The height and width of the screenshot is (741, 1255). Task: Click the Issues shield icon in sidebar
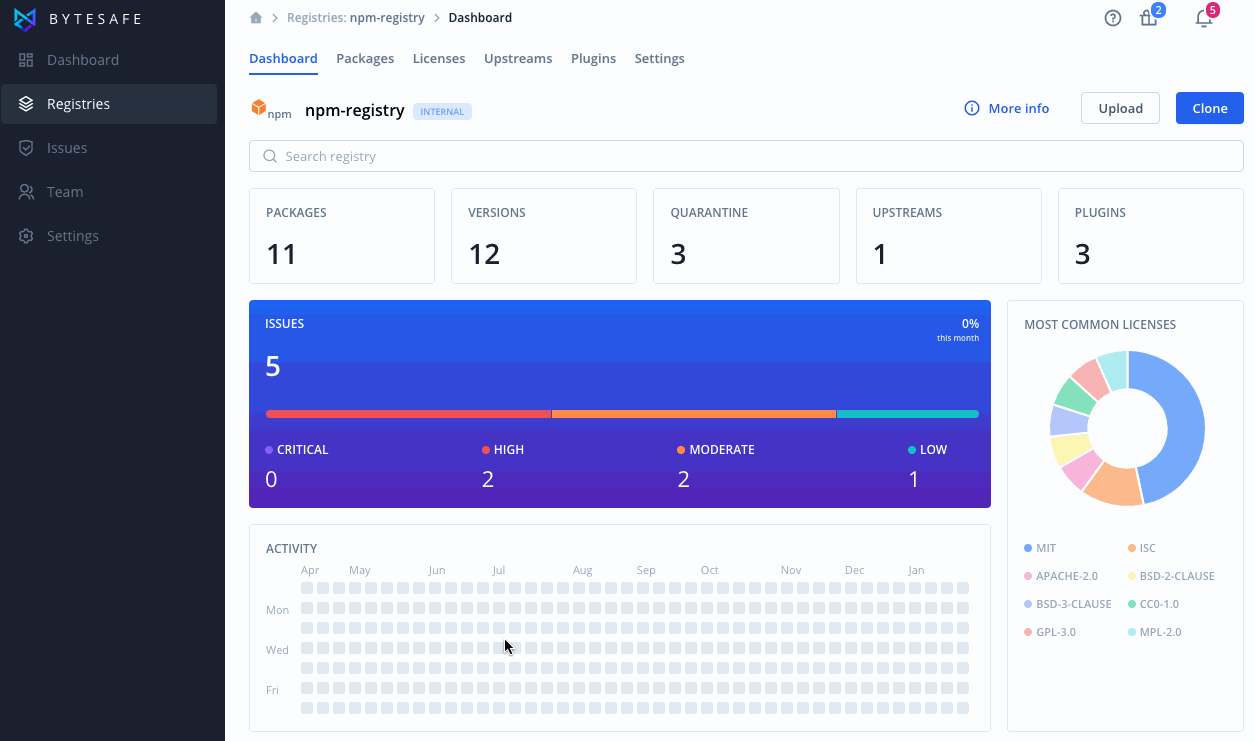(26, 148)
